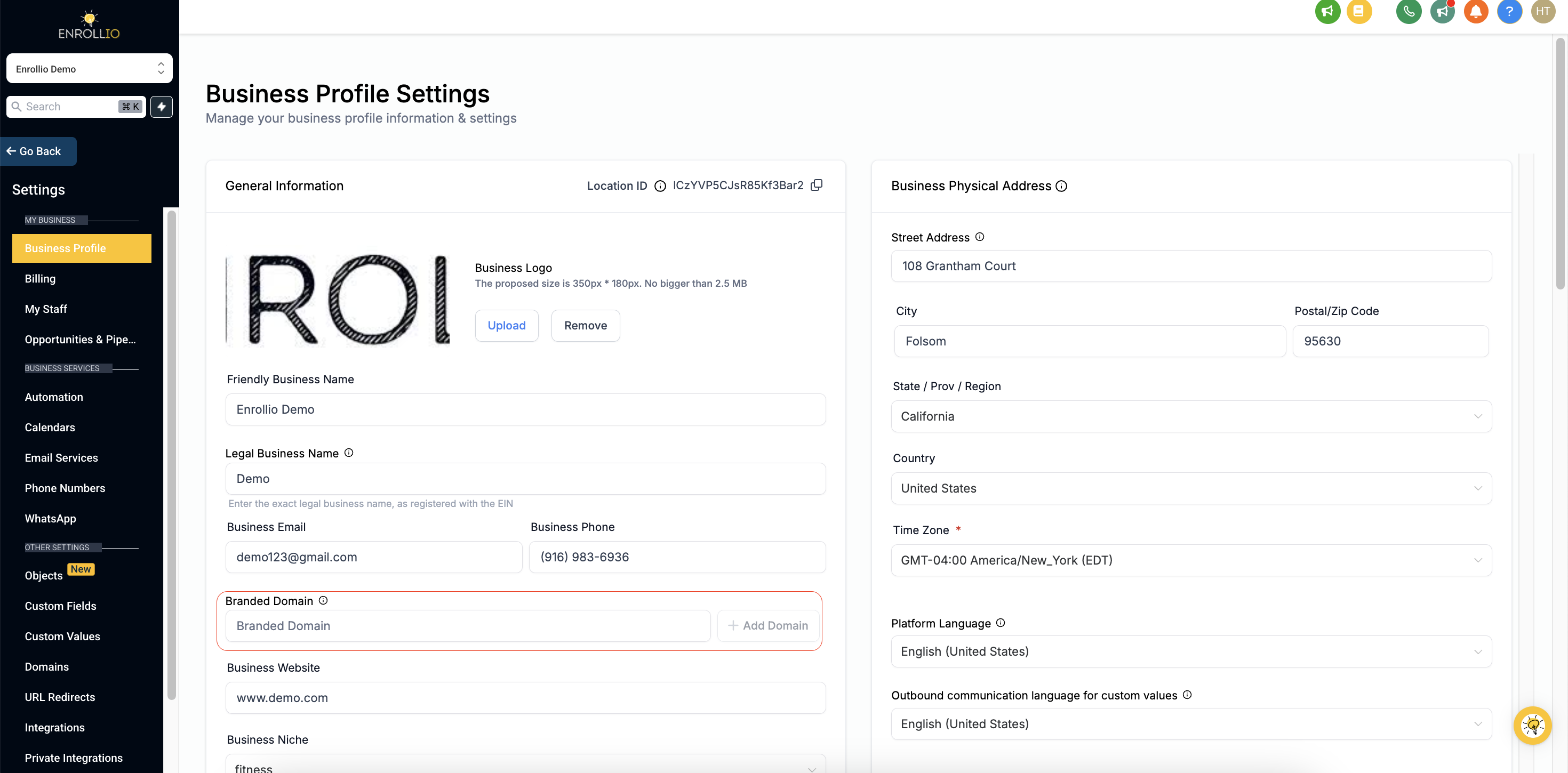
Task: Open the yellow book guide icon
Action: (x=1358, y=11)
